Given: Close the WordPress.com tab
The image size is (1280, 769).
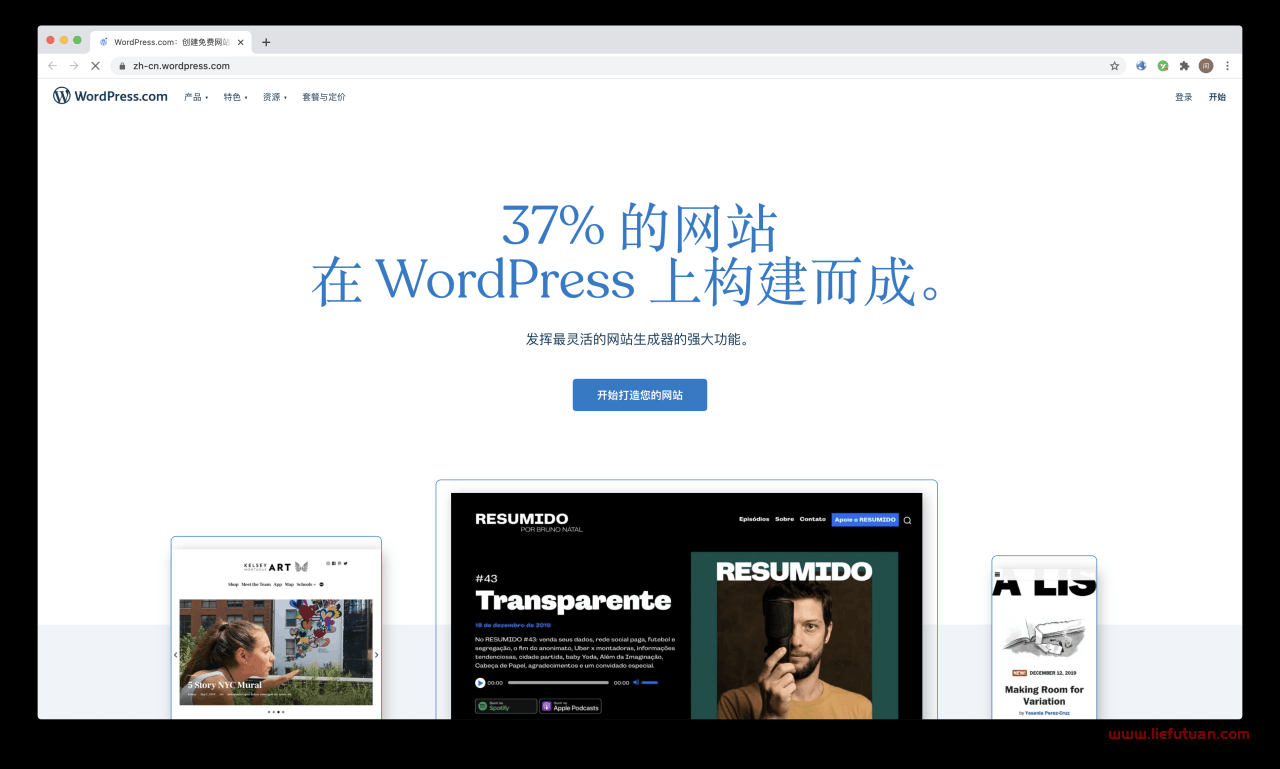Looking at the screenshot, I should coord(240,42).
